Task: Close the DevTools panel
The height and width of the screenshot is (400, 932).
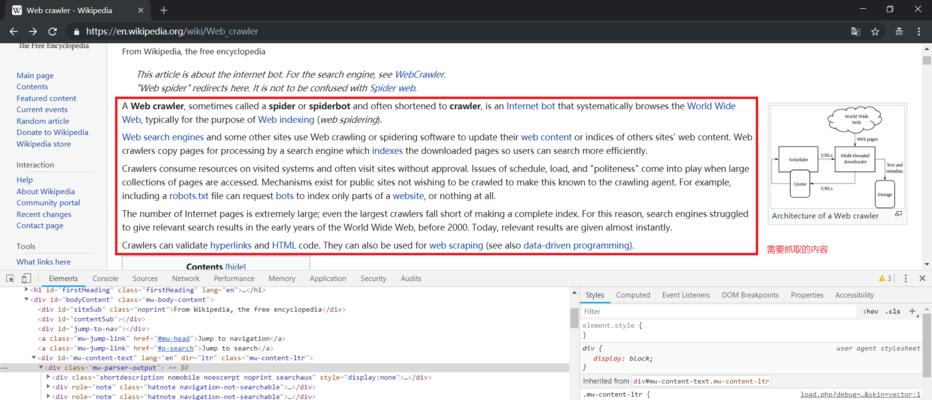Action: coord(921,279)
